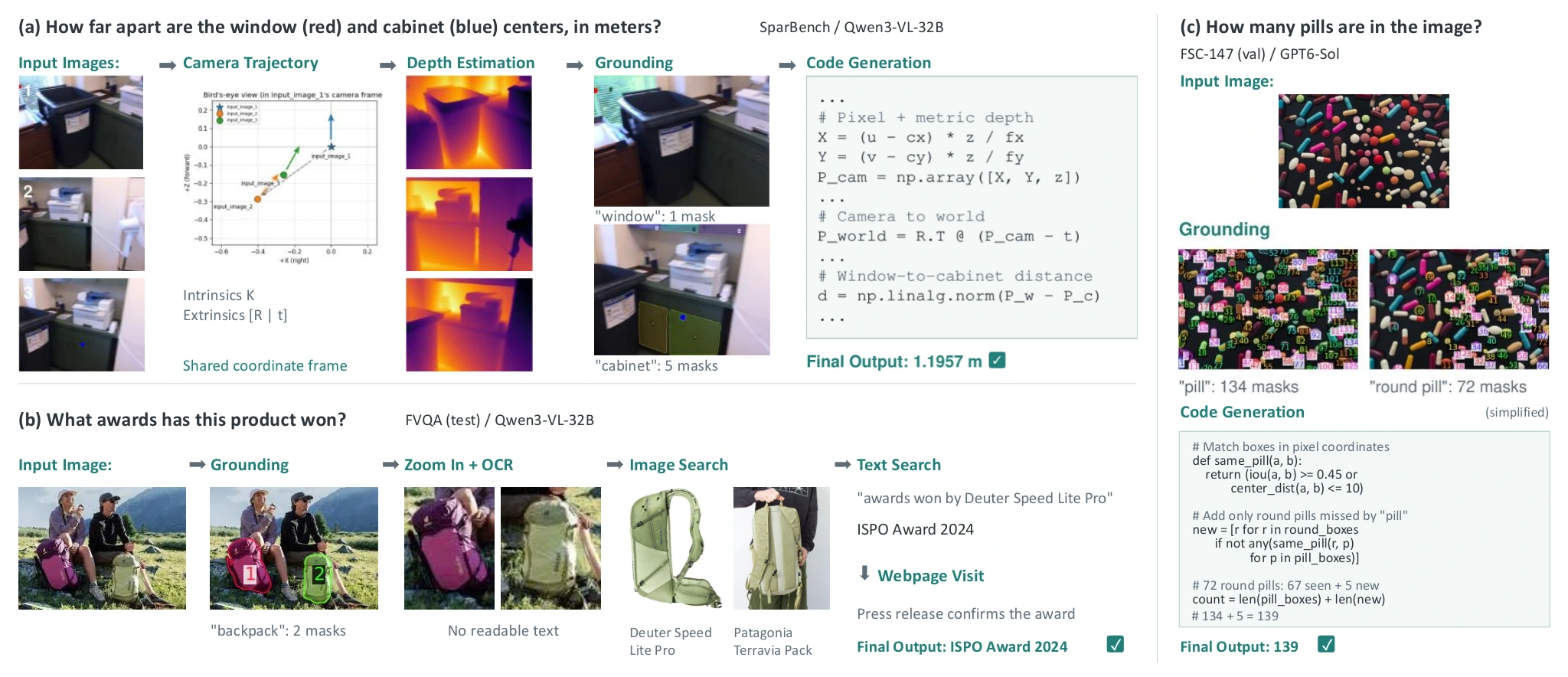Select the input image numbered 2 showing the printer
1568x677 pixels.
click(81, 224)
